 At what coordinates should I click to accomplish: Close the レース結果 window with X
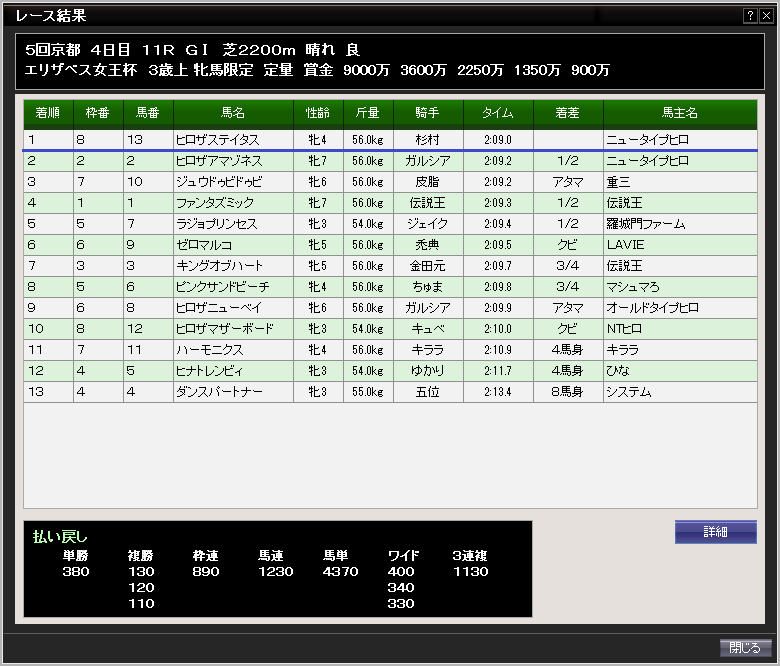pos(766,16)
